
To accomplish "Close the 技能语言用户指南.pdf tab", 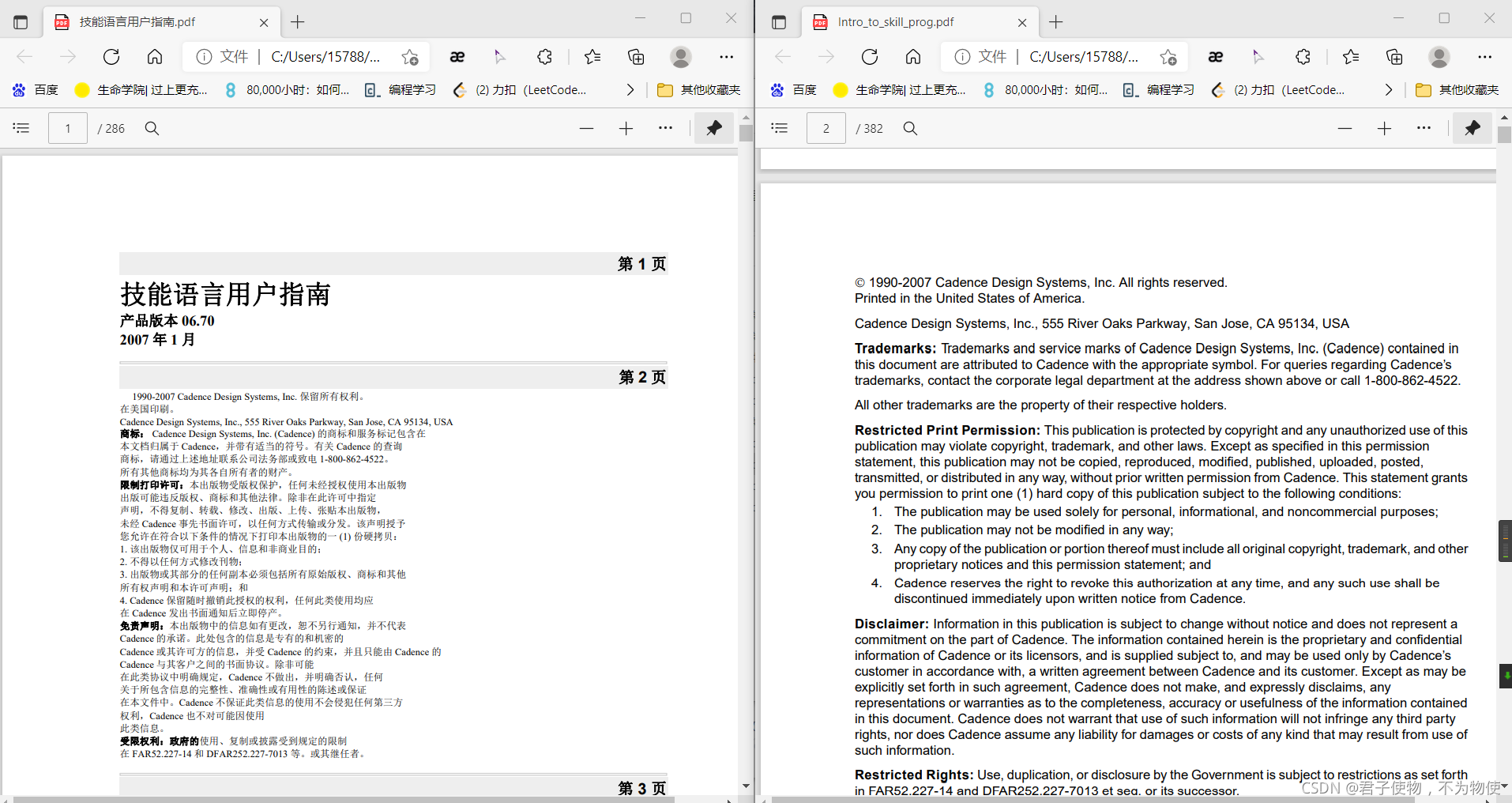I will point(264,23).
